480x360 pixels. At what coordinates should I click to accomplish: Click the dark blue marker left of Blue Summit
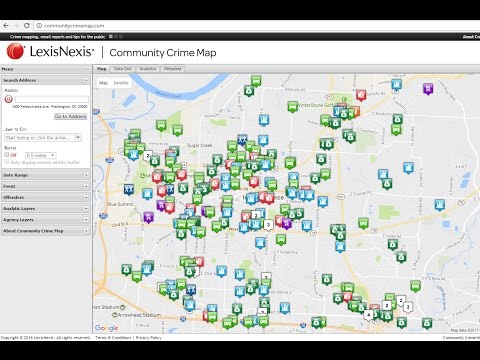click(x=129, y=189)
